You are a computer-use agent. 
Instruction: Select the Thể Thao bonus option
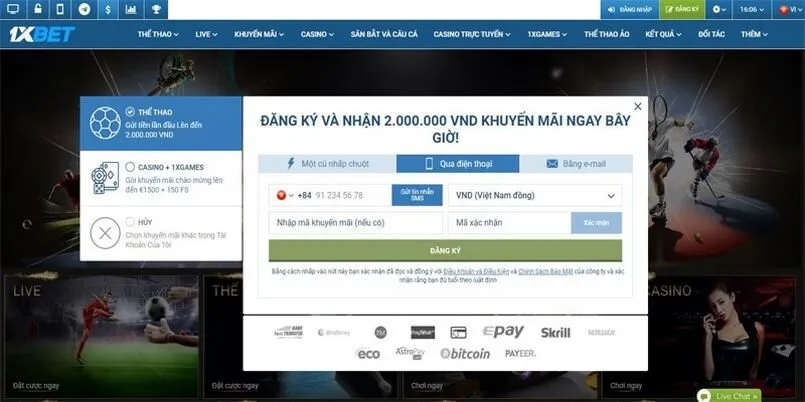[x=161, y=123]
